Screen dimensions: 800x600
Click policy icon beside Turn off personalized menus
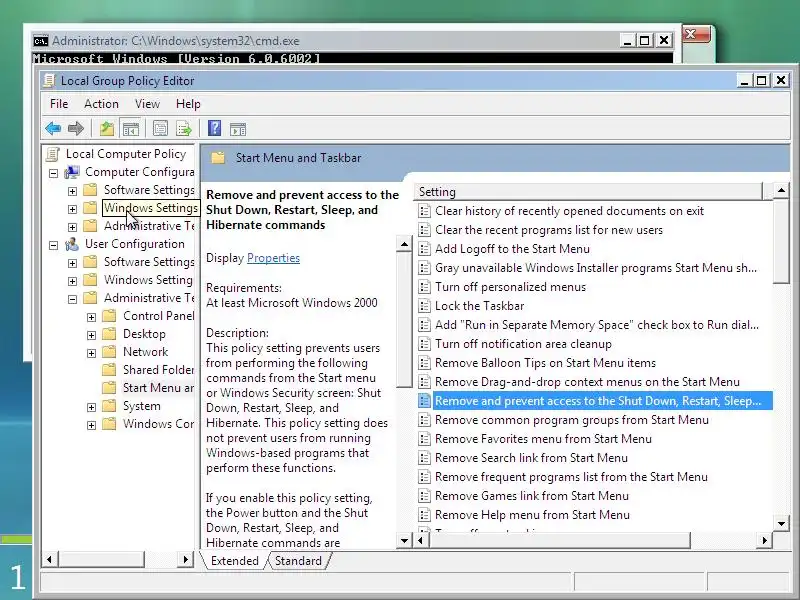(424, 287)
